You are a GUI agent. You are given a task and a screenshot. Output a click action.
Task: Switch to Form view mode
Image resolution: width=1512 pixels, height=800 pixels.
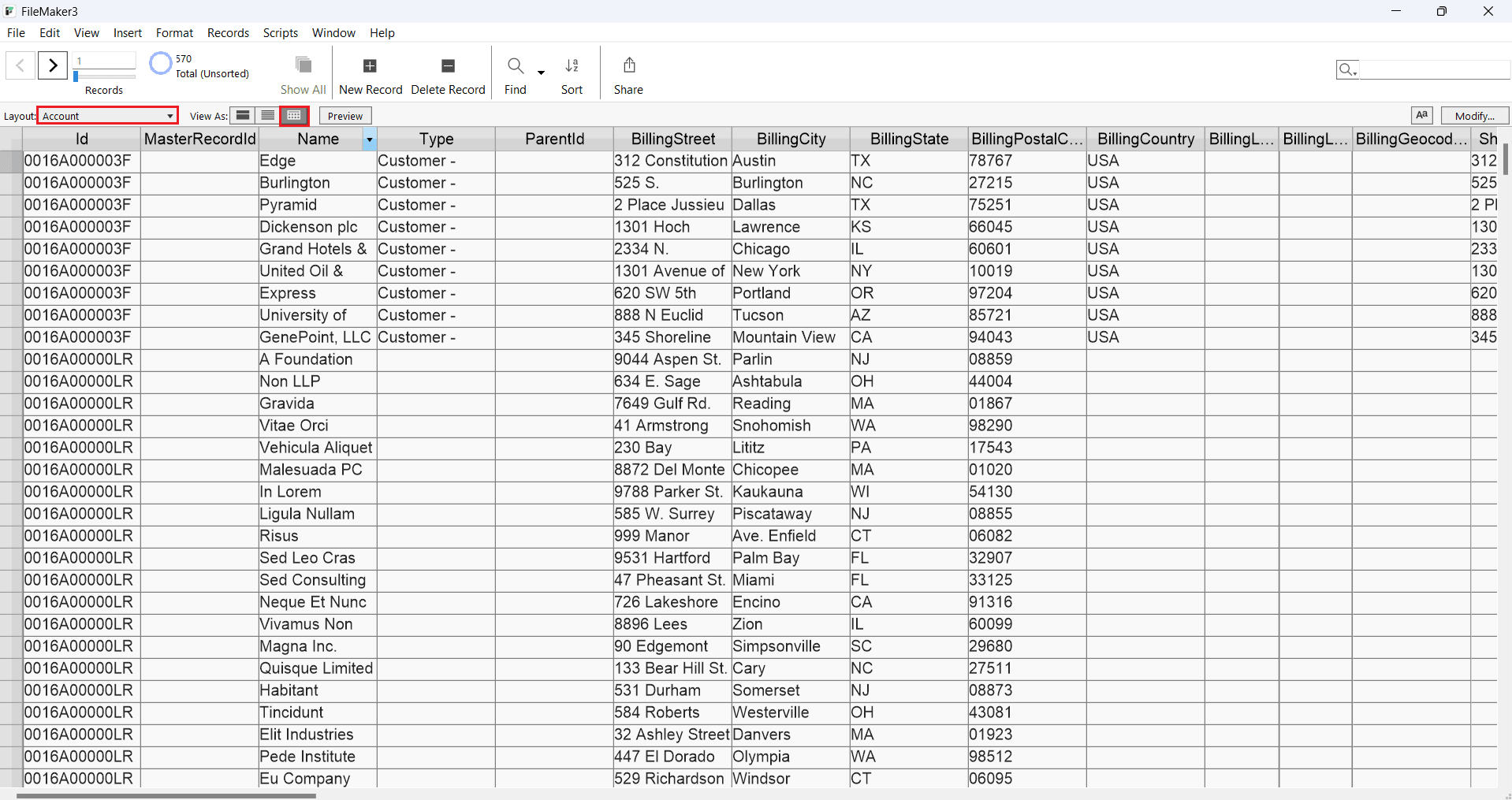coord(242,115)
